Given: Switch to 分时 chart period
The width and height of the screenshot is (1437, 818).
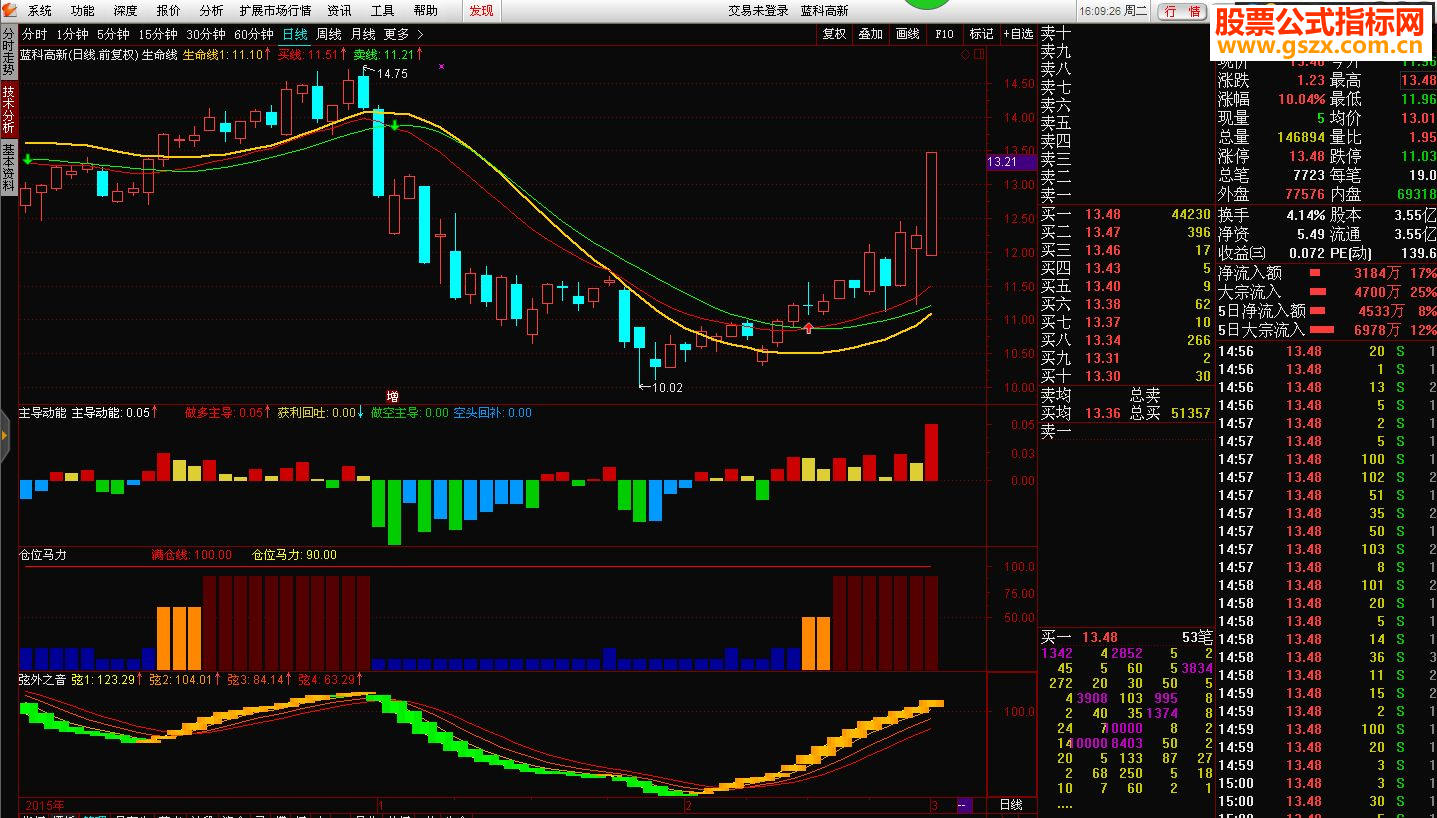Looking at the screenshot, I should (35, 34).
